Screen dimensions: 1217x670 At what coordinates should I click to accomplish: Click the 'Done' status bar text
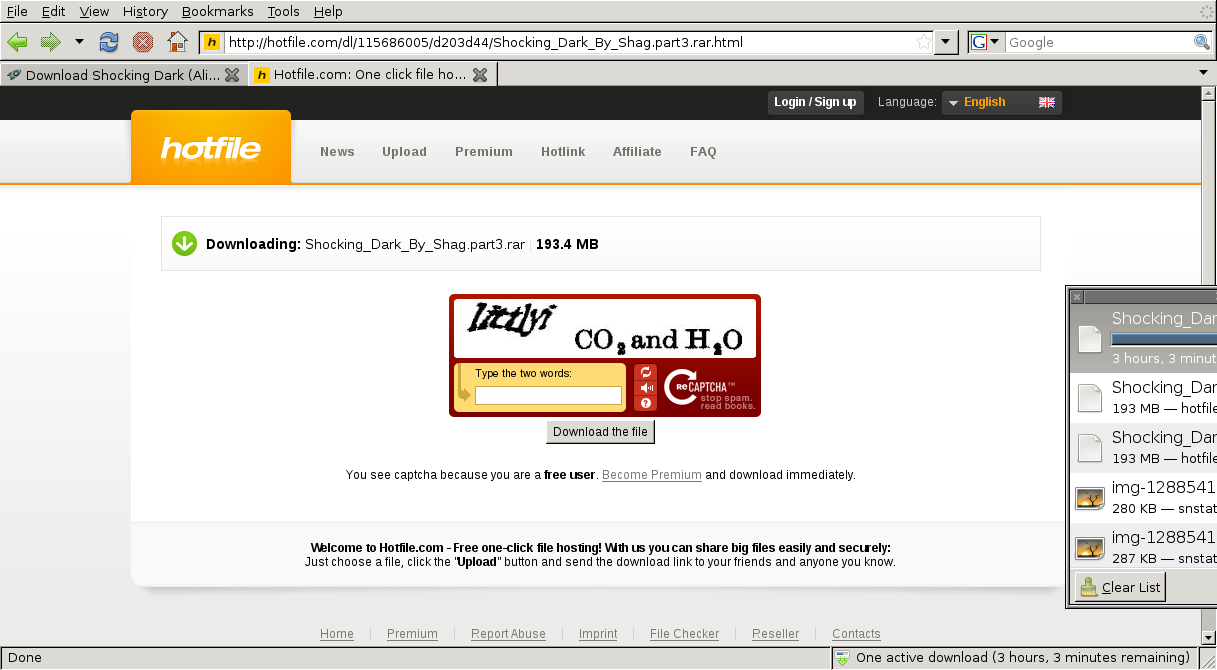coord(25,658)
